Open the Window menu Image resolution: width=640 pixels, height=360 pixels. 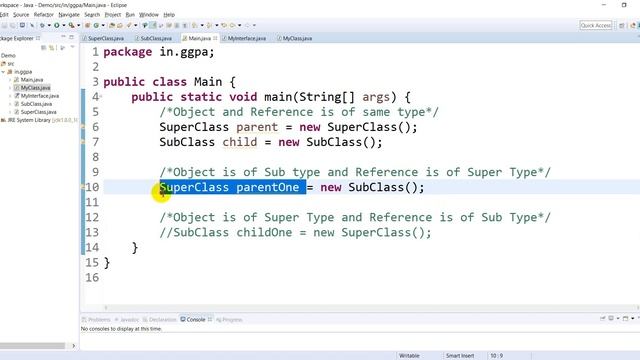click(x=149, y=15)
